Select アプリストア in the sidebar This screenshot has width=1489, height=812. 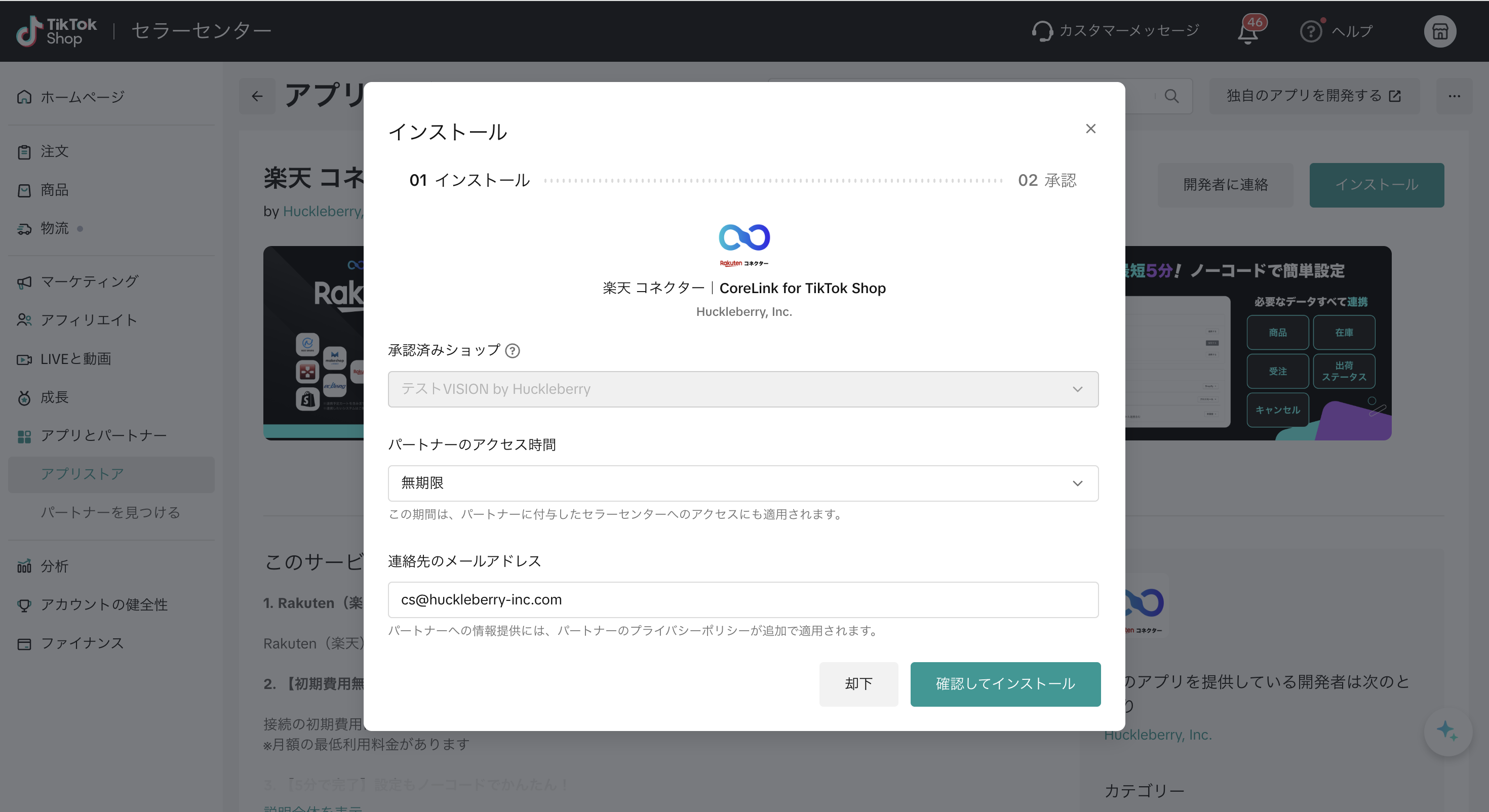(x=82, y=474)
